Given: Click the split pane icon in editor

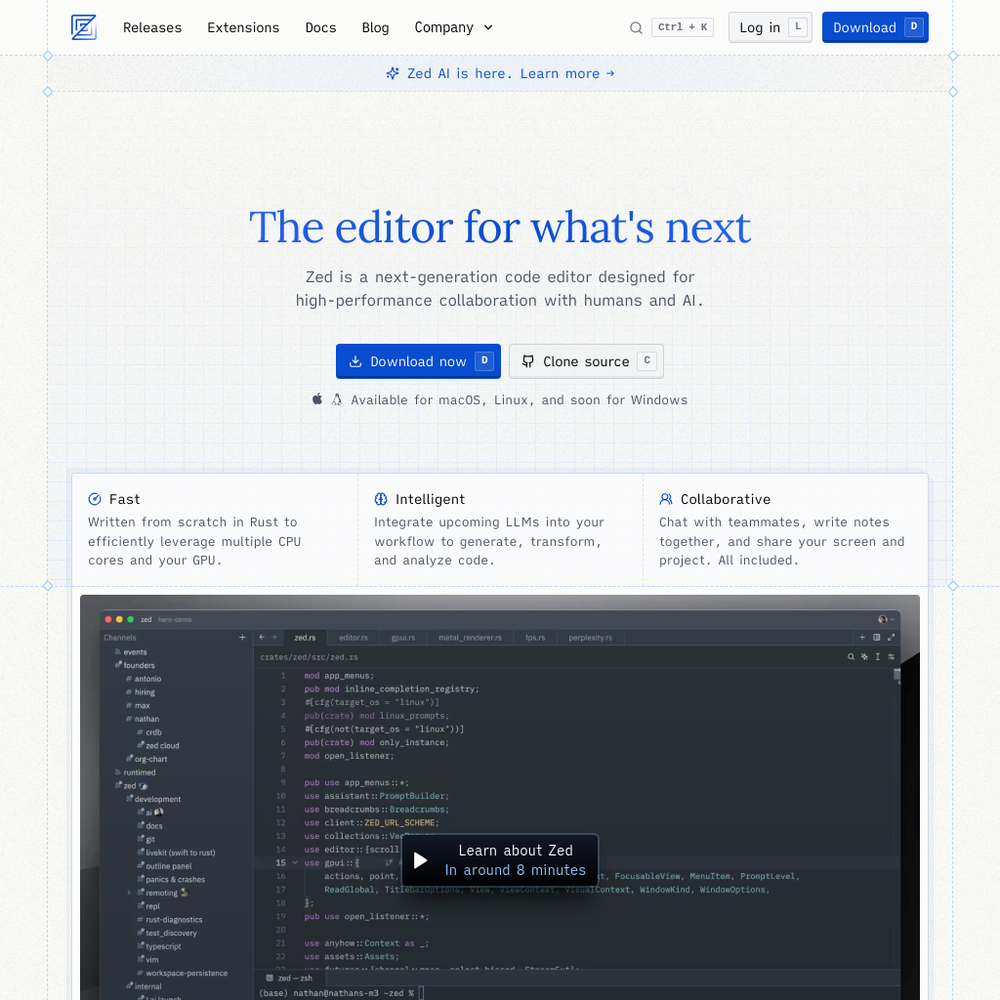Looking at the screenshot, I should (x=877, y=637).
